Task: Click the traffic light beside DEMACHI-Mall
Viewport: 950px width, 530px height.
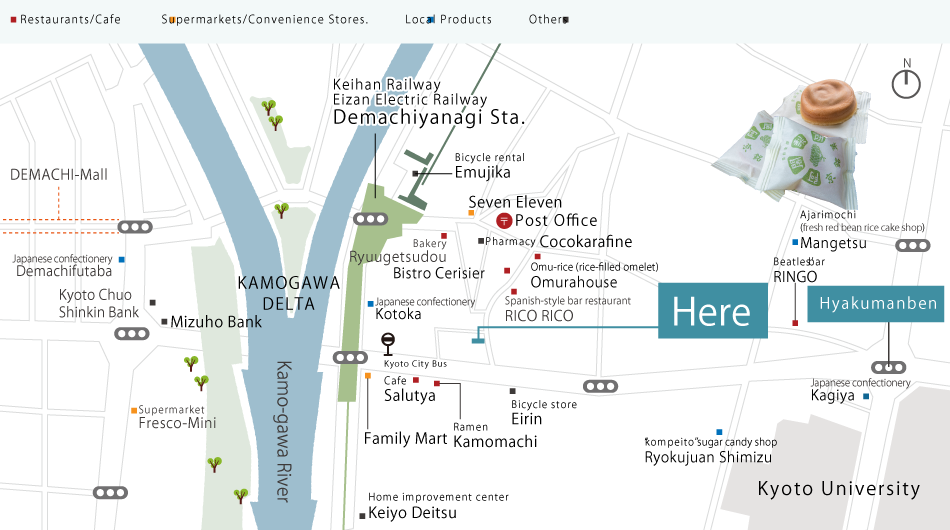Action: pyautogui.click(x=135, y=227)
